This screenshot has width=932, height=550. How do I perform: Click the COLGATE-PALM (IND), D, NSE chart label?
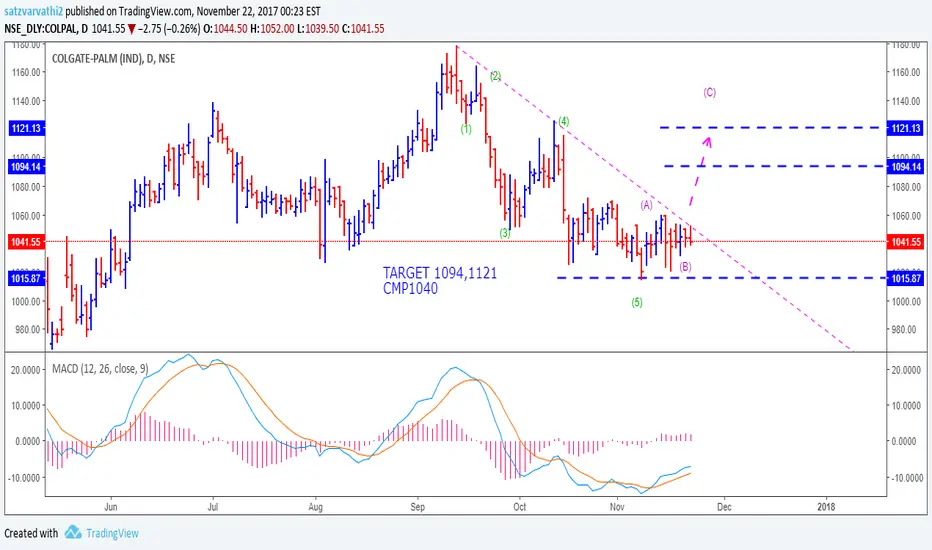point(114,58)
